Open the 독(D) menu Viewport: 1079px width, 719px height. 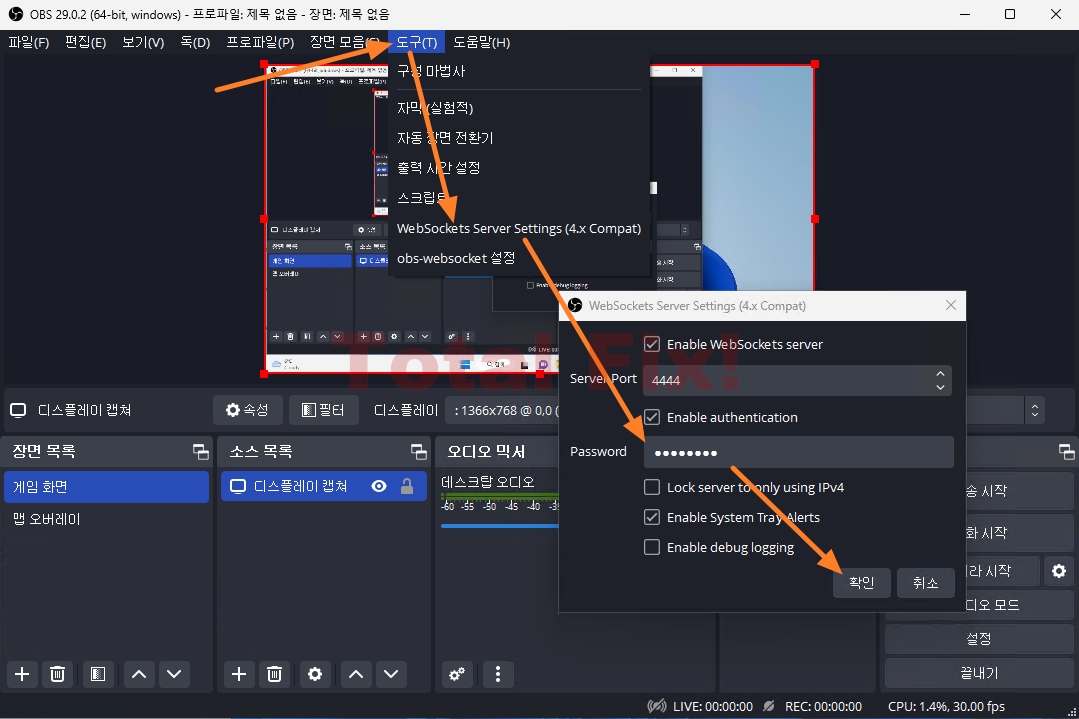click(195, 43)
